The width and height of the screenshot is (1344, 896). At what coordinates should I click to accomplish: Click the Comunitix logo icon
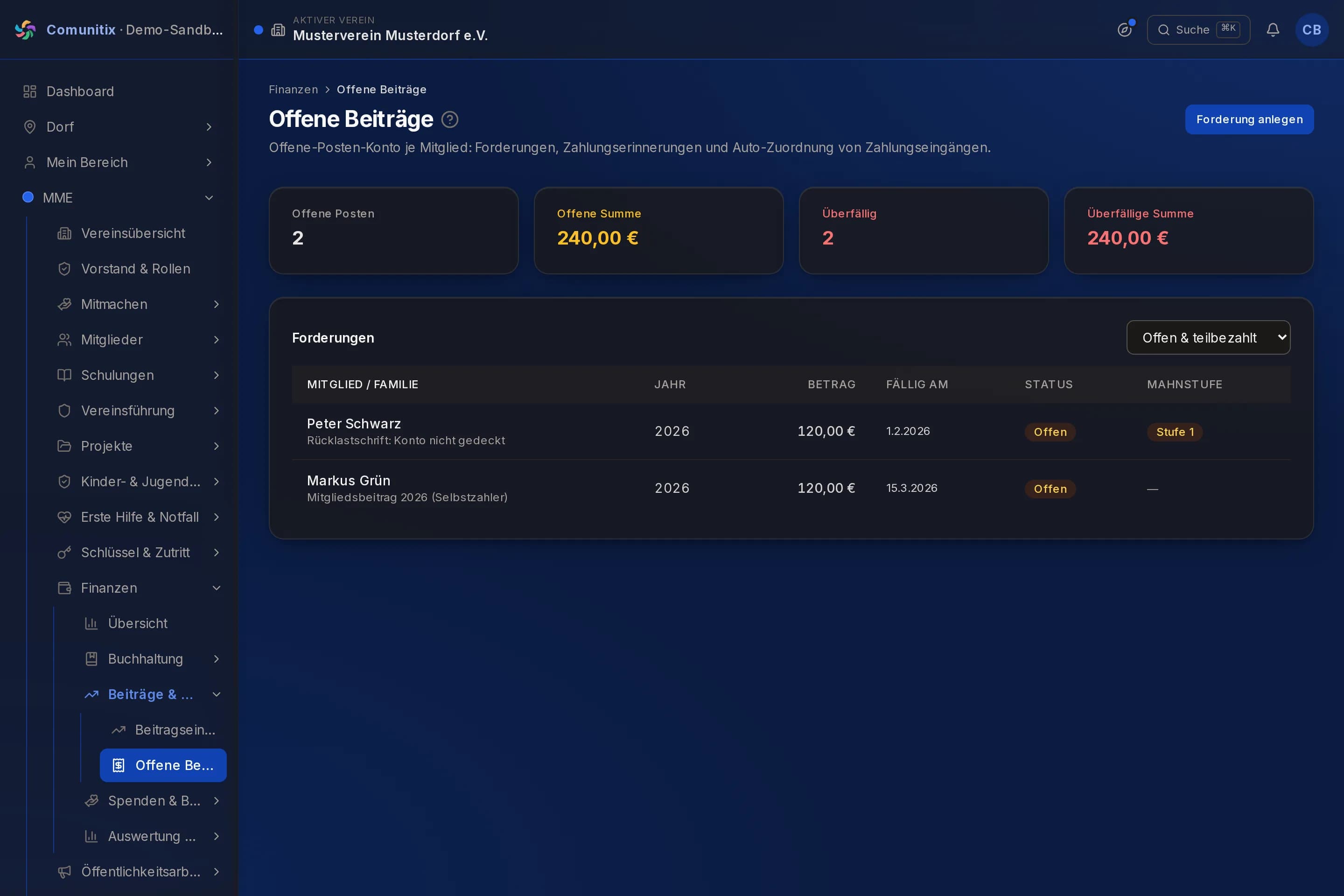pos(25,30)
